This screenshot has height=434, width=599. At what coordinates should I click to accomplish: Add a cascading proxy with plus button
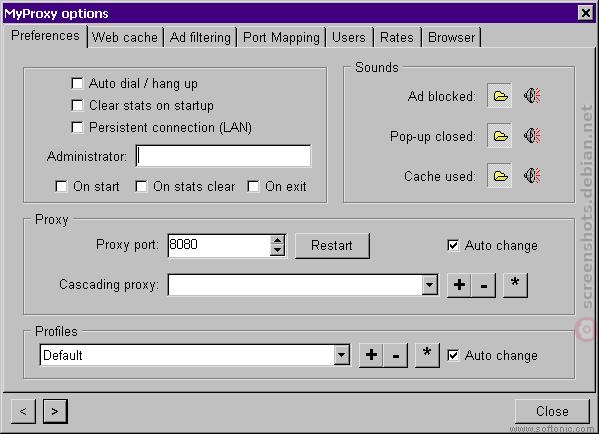459,285
